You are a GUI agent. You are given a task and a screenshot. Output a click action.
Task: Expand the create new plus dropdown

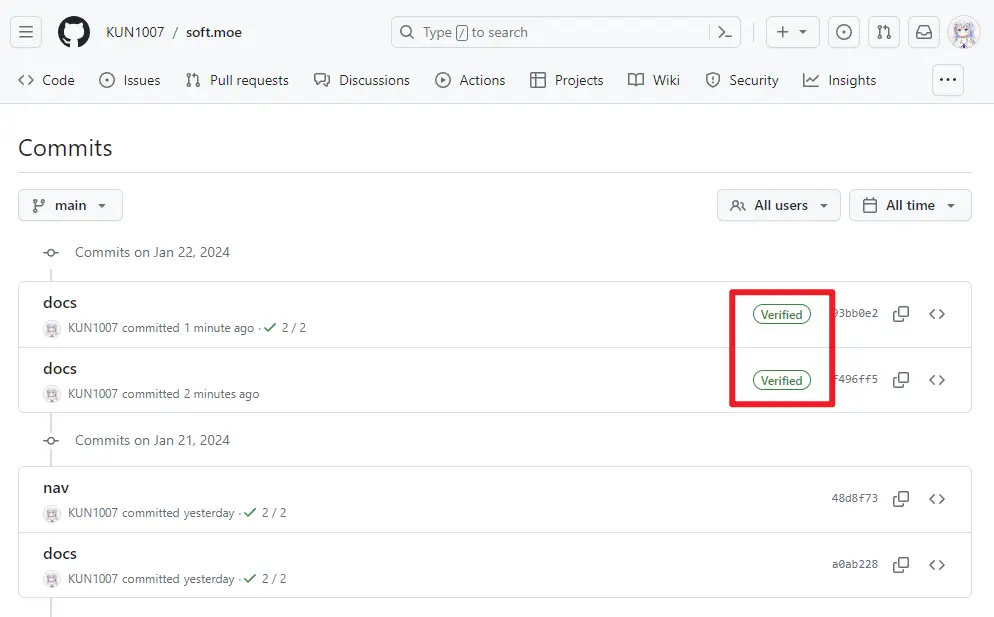coord(792,32)
